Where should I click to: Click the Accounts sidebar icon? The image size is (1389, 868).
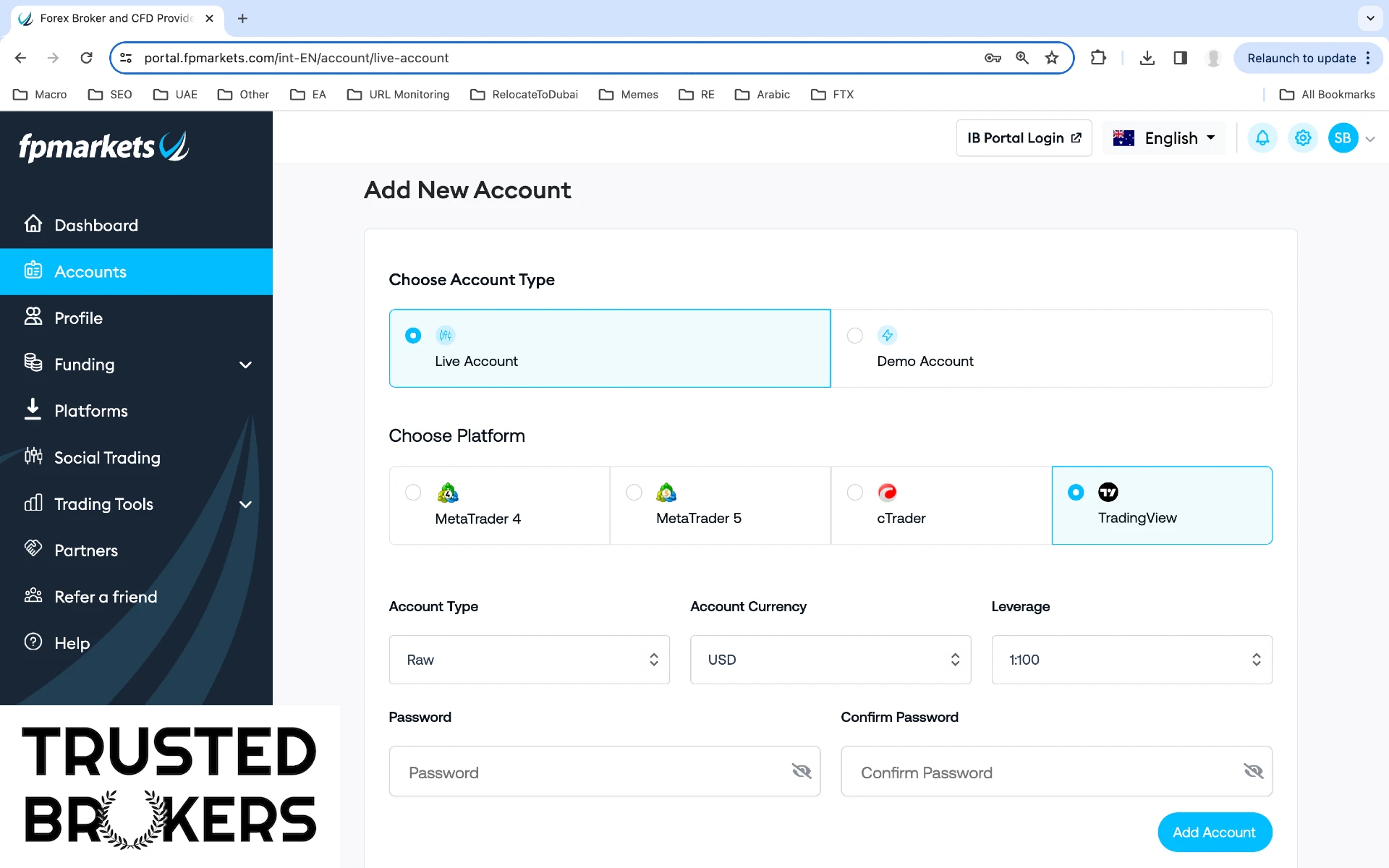tap(33, 270)
